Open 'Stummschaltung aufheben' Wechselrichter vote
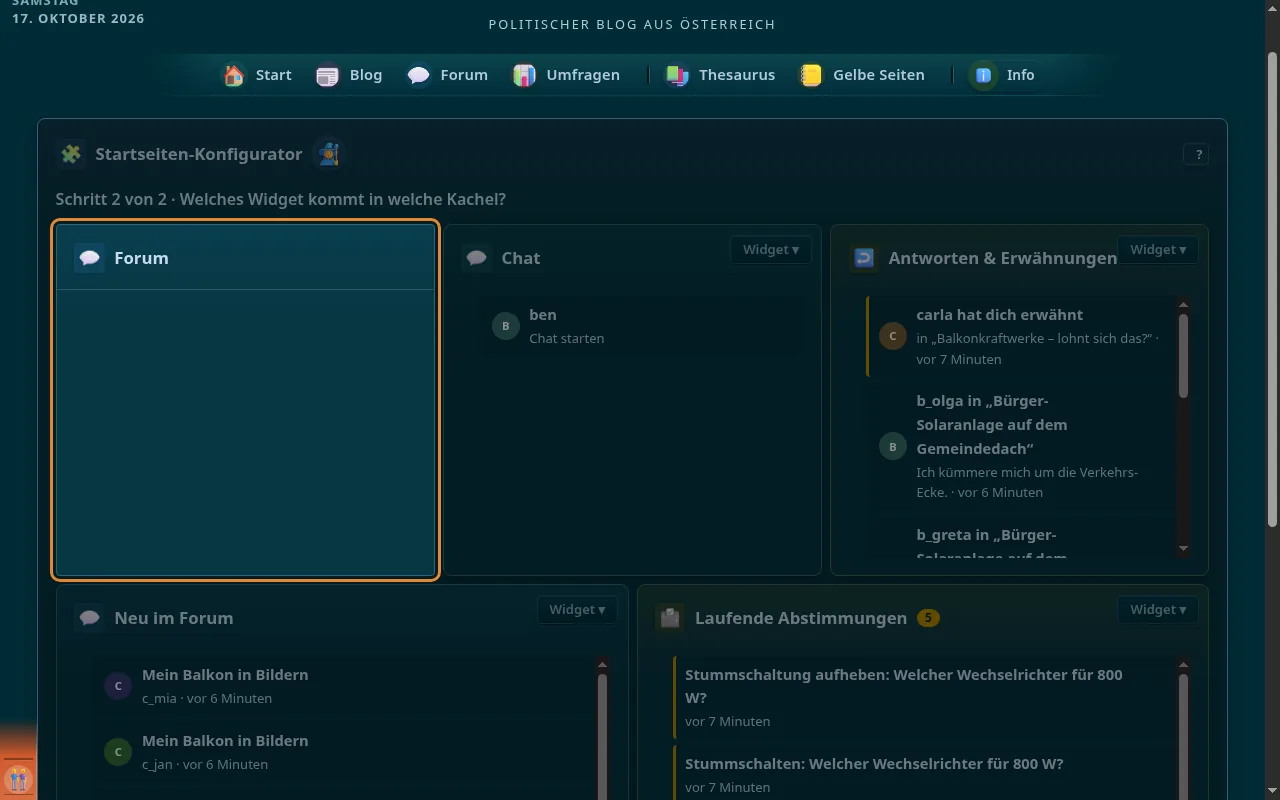Screen dimensions: 1280x800 click(923, 697)
